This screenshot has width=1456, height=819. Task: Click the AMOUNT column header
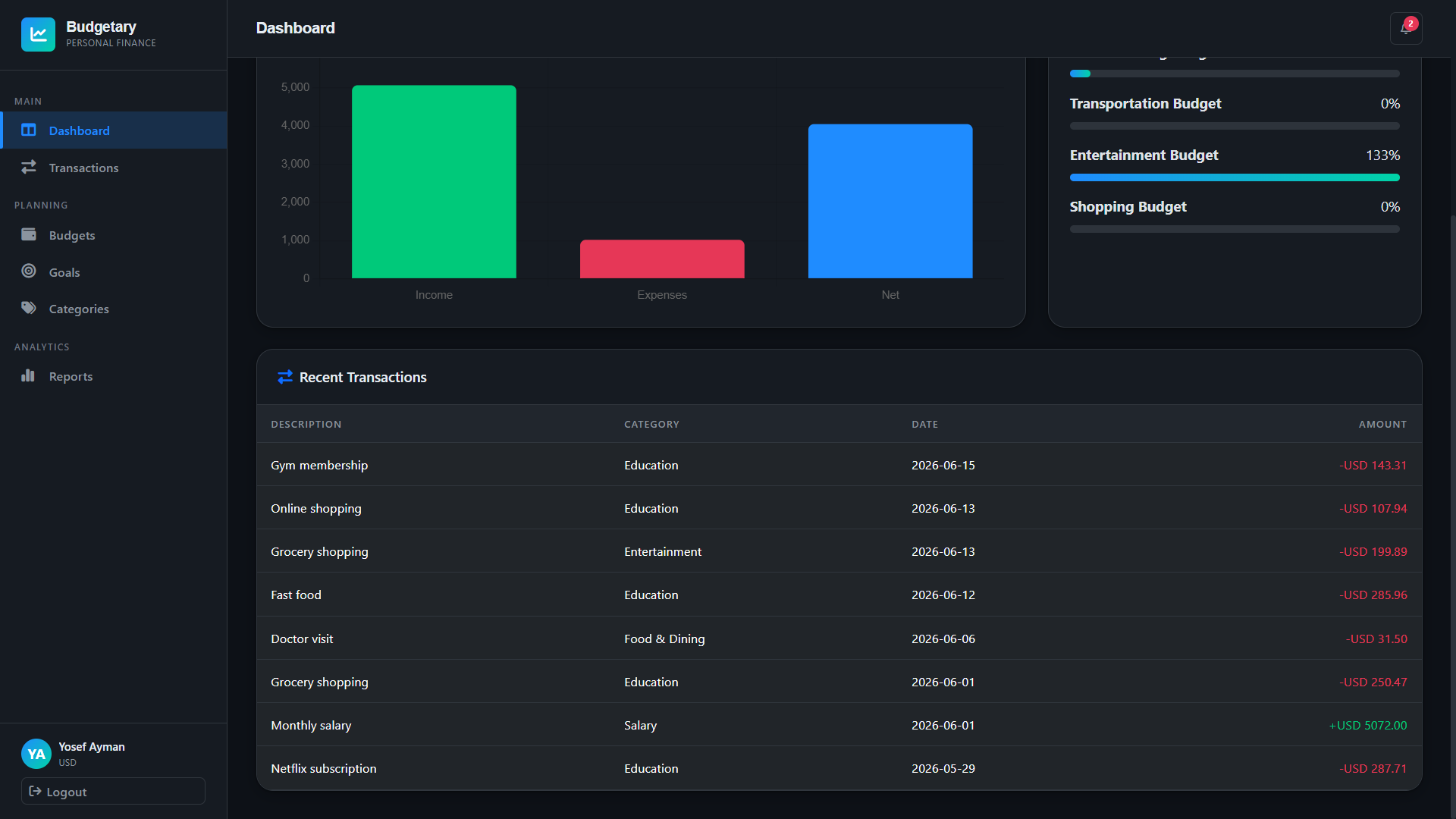pos(1382,425)
